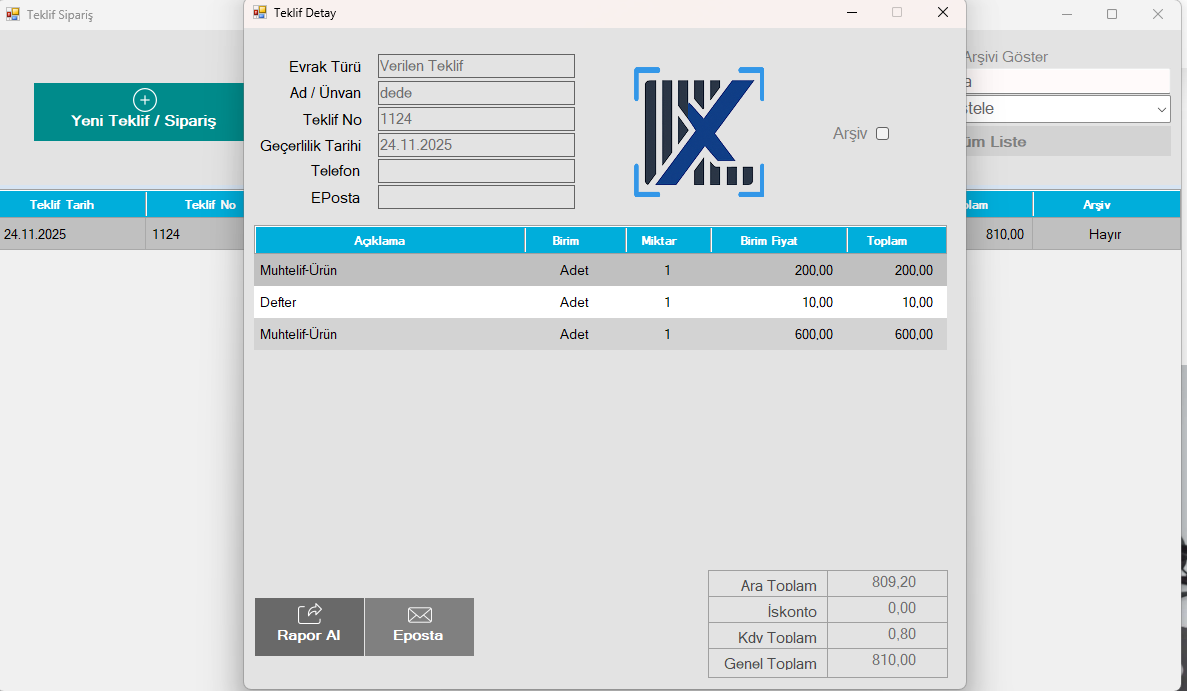Click the empty EPosta input field
Image resolution: width=1187 pixels, height=691 pixels.
point(476,197)
